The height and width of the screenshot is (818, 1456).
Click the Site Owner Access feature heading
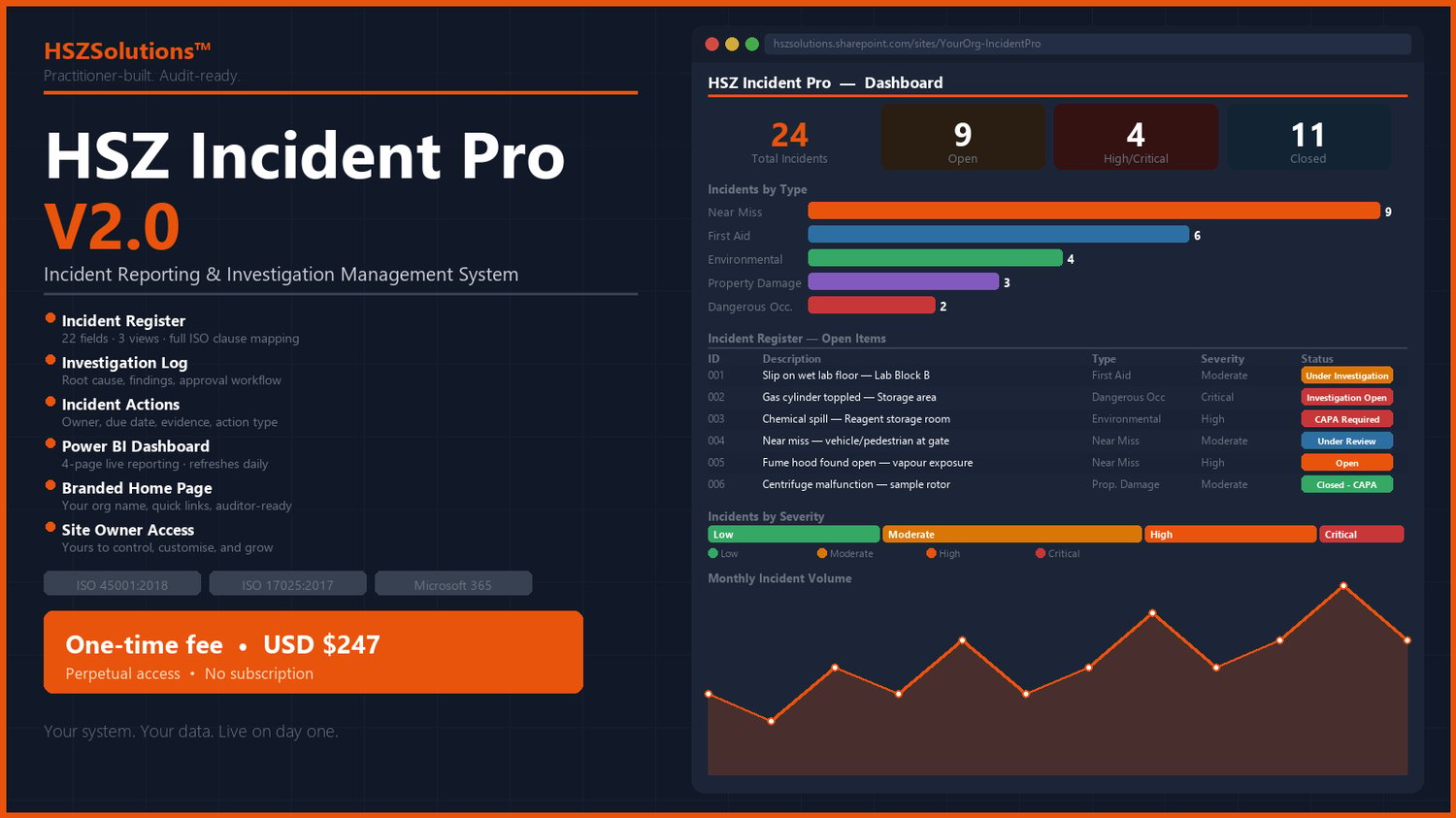click(128, 530)
